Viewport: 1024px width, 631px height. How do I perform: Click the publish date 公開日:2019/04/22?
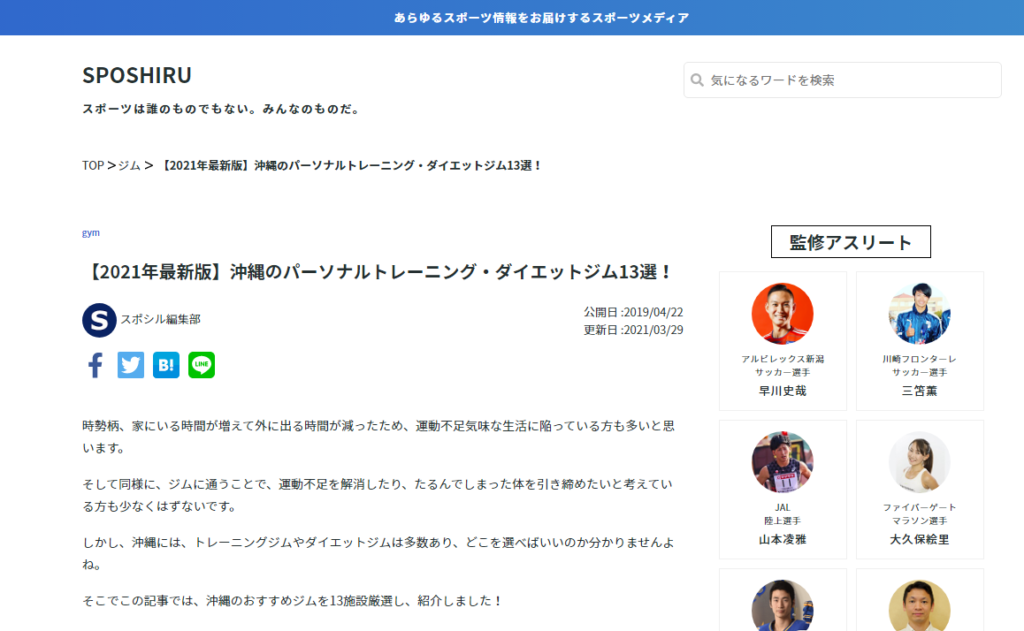[633, 312]
